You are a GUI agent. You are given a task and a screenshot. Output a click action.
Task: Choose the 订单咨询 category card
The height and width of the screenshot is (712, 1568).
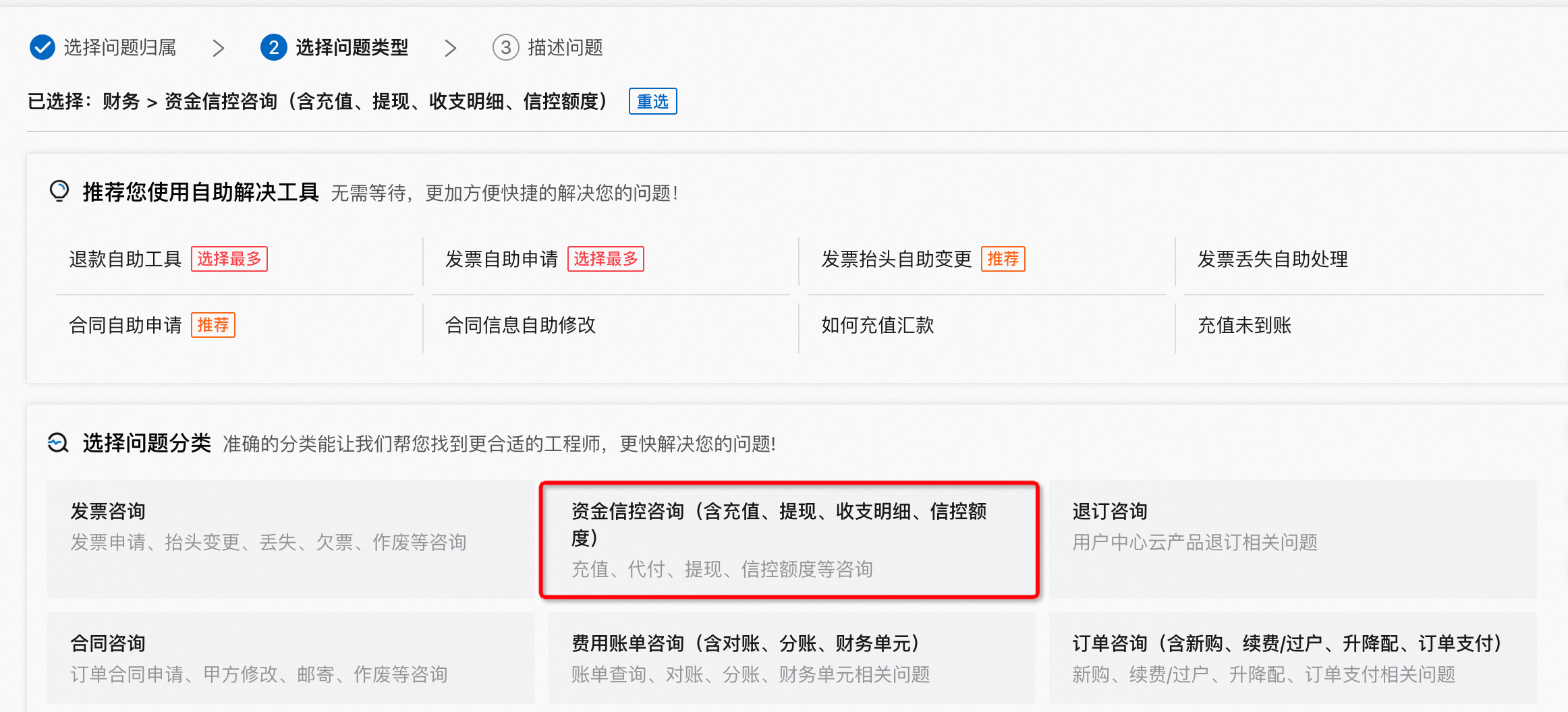1292,658
